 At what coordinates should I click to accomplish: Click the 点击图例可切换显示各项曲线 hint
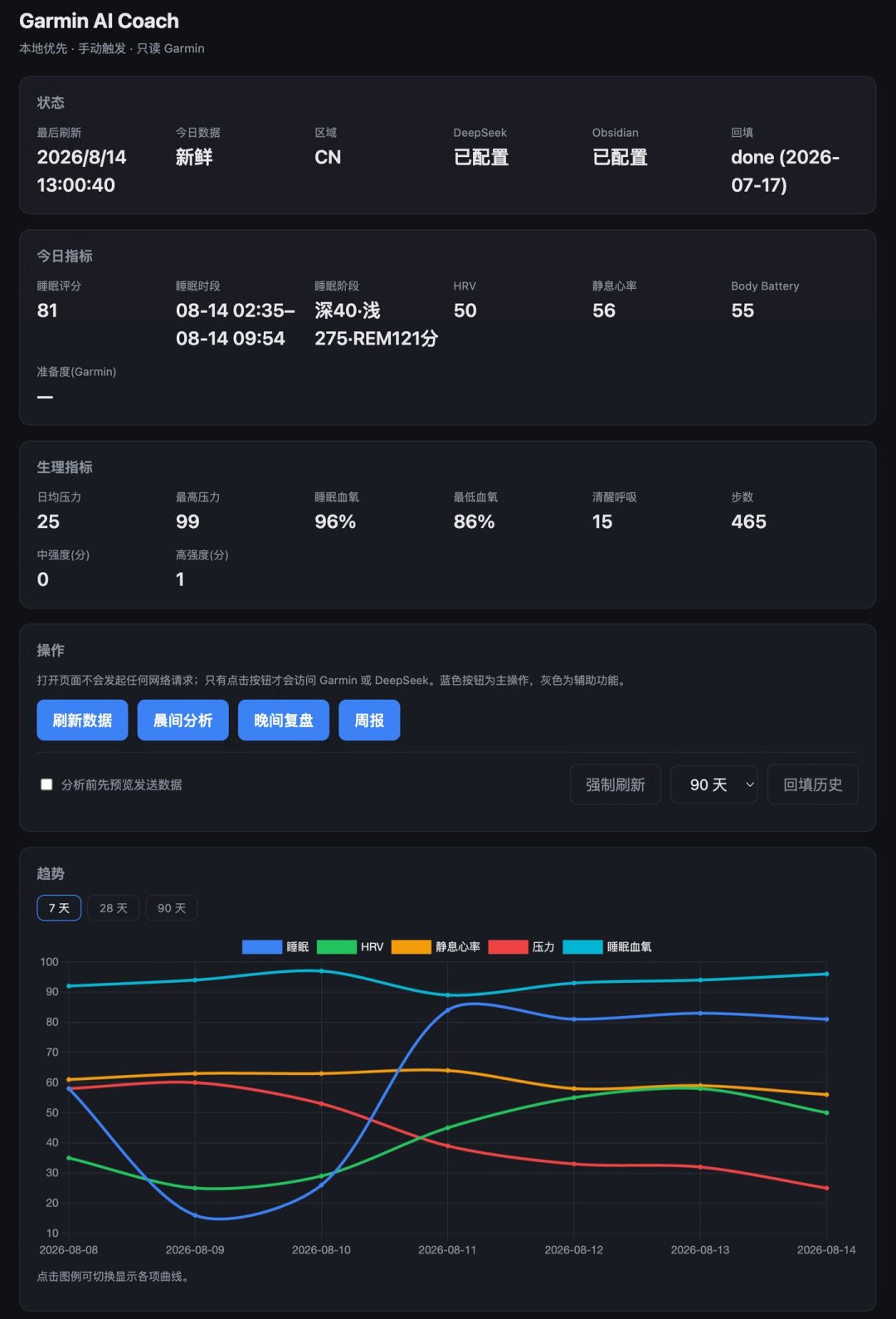click(115, 1276)
